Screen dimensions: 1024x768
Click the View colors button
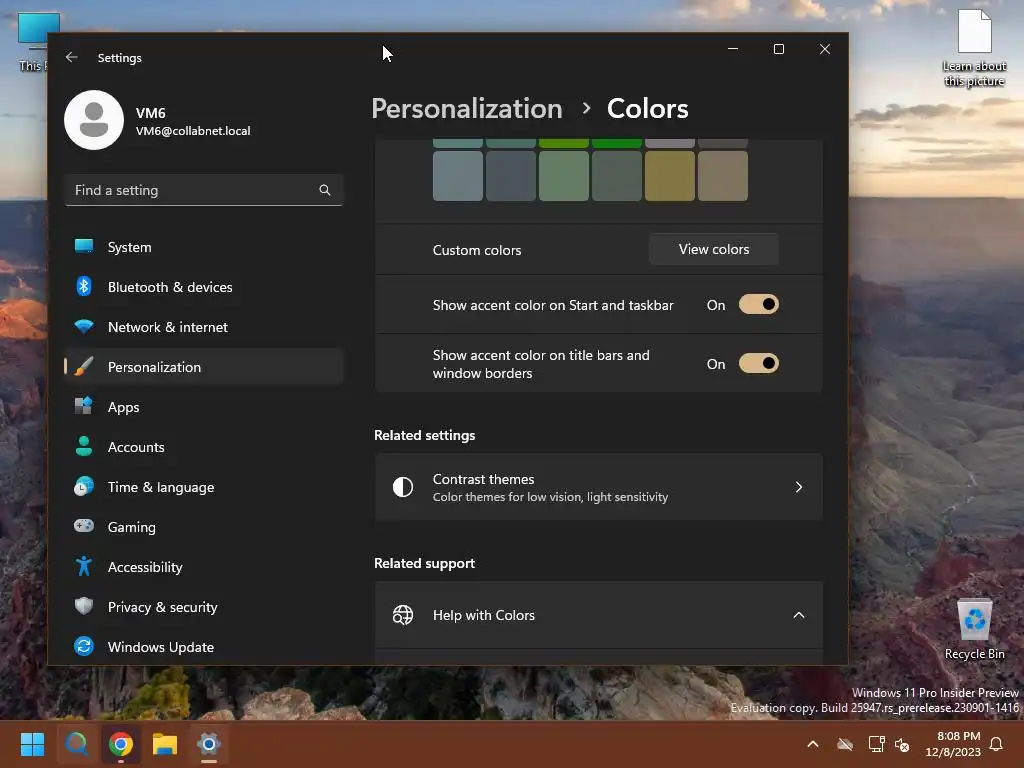[714, 249]
